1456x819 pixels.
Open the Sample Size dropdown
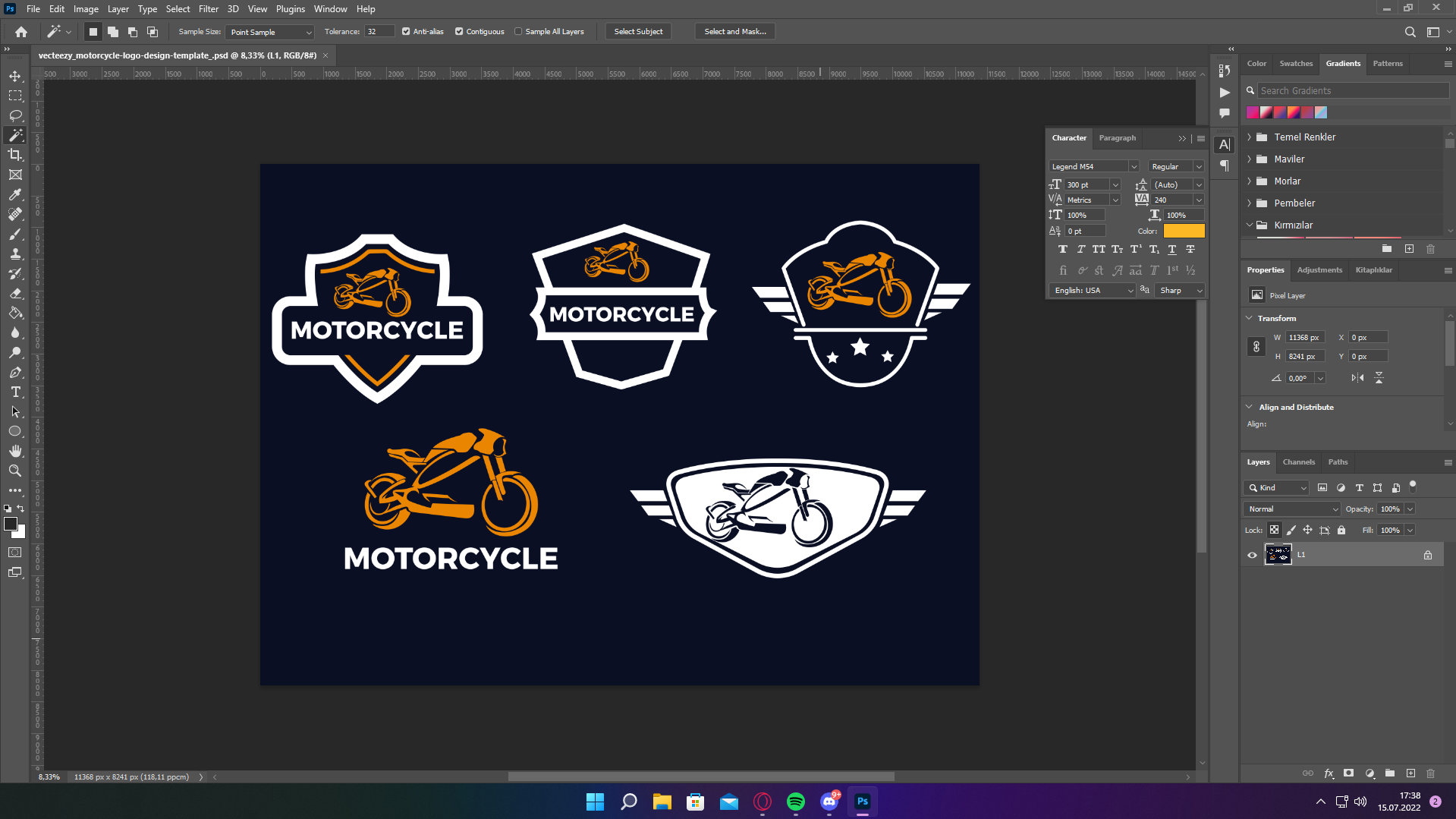pyautogui.click(x=270, y=32)
